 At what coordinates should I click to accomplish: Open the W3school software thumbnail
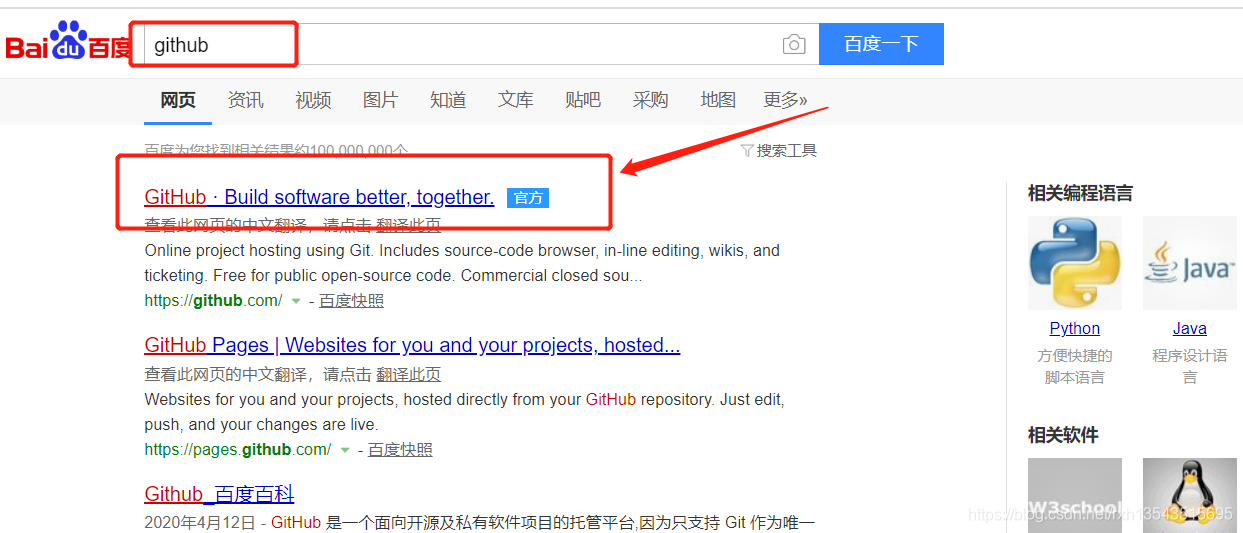pyautogui.click(x=1075, y=495)
